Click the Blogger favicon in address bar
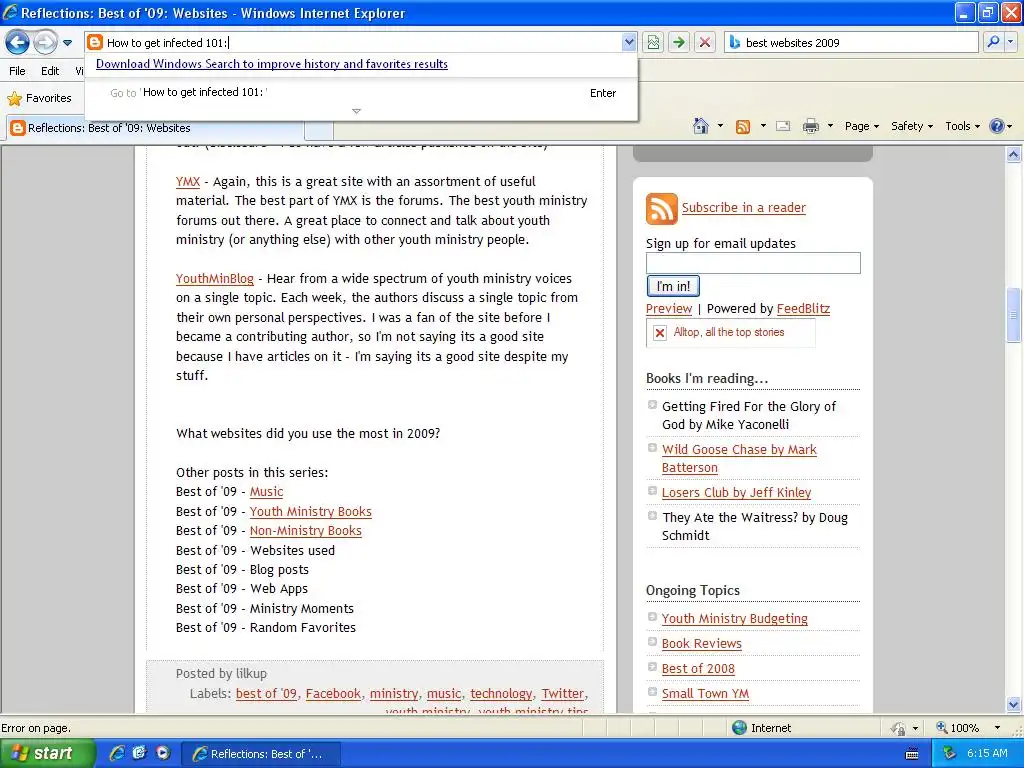The height and width of the screenshot is (768, 1024). point(95,42)
